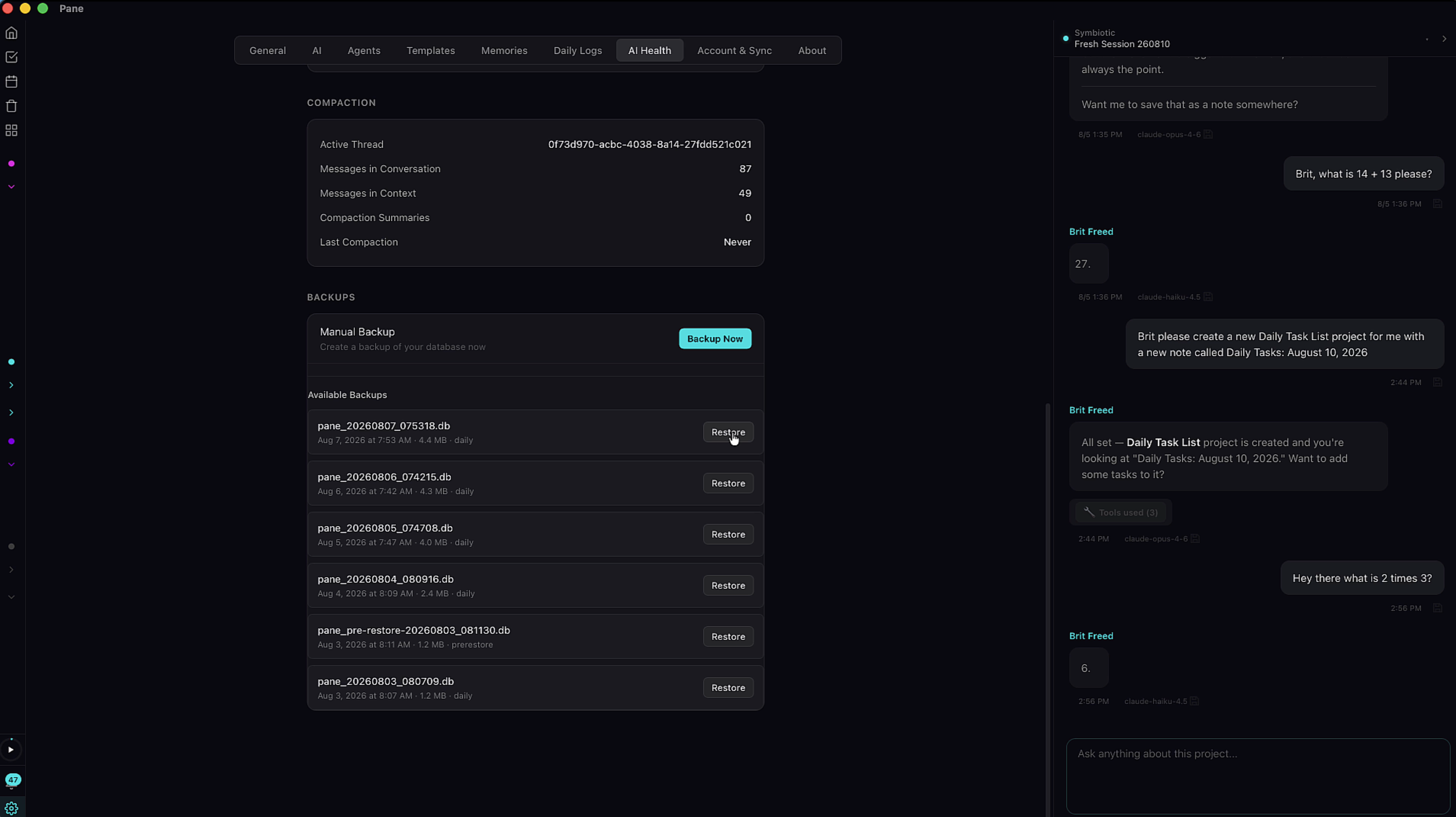1456x817 pixels.
Task: Collapse the purple chevron section in the sidebar
Action: (x=11, y=464)
